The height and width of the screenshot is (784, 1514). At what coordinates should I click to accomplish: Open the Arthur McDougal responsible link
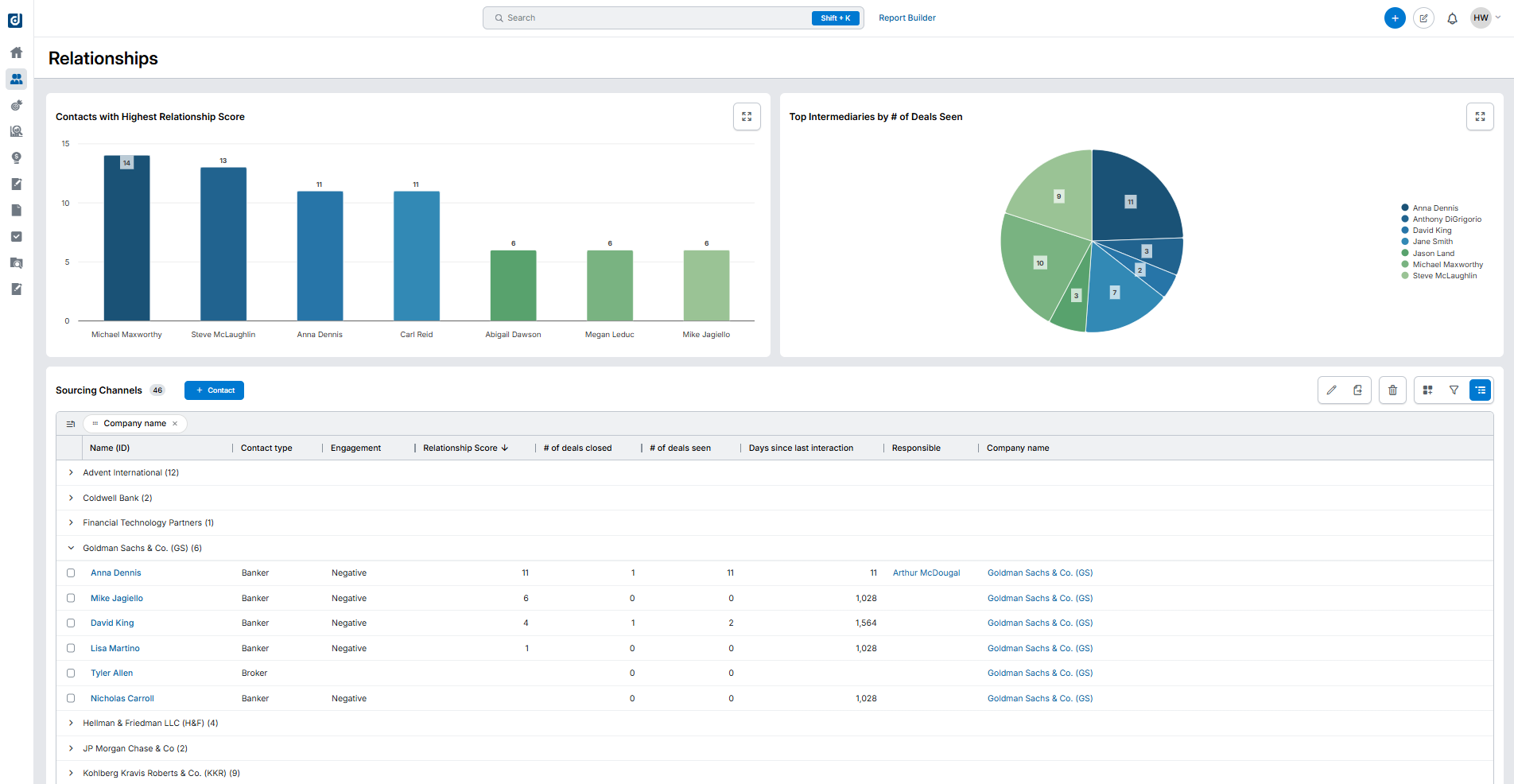click(x=926, y=573)
